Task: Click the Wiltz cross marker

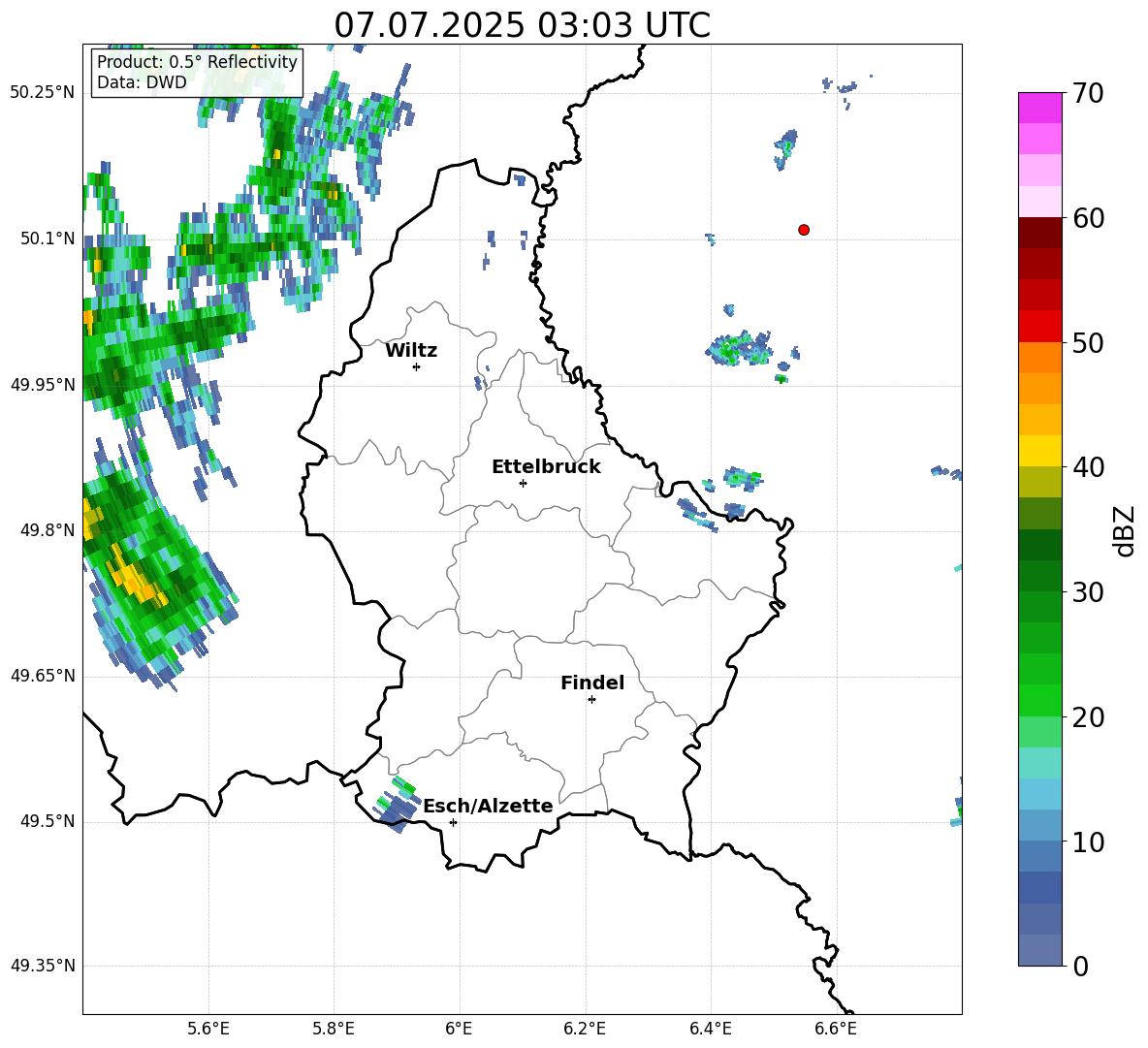Action: click(416, 366)
